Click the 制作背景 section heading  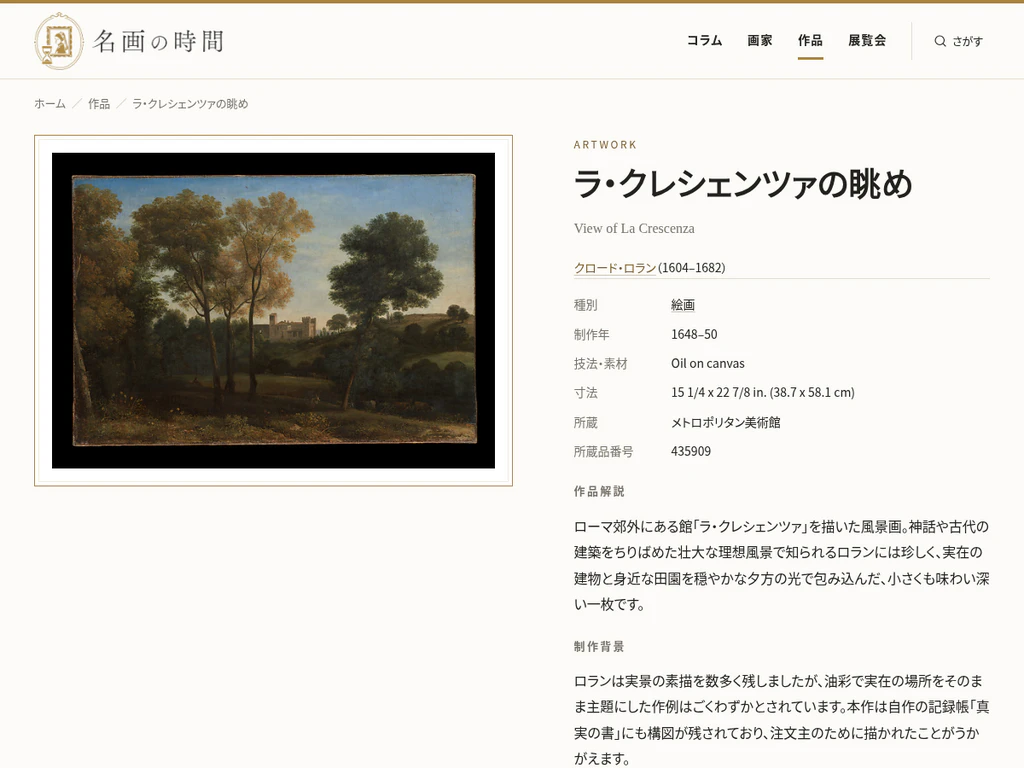click(x=599, y=647)
